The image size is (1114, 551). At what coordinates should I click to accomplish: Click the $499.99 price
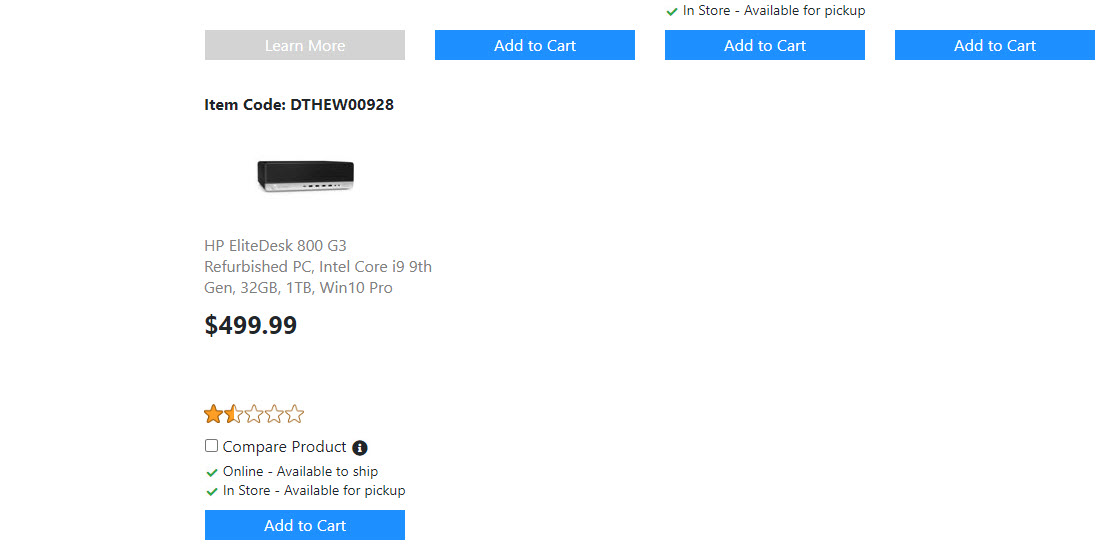pos(251,325)
